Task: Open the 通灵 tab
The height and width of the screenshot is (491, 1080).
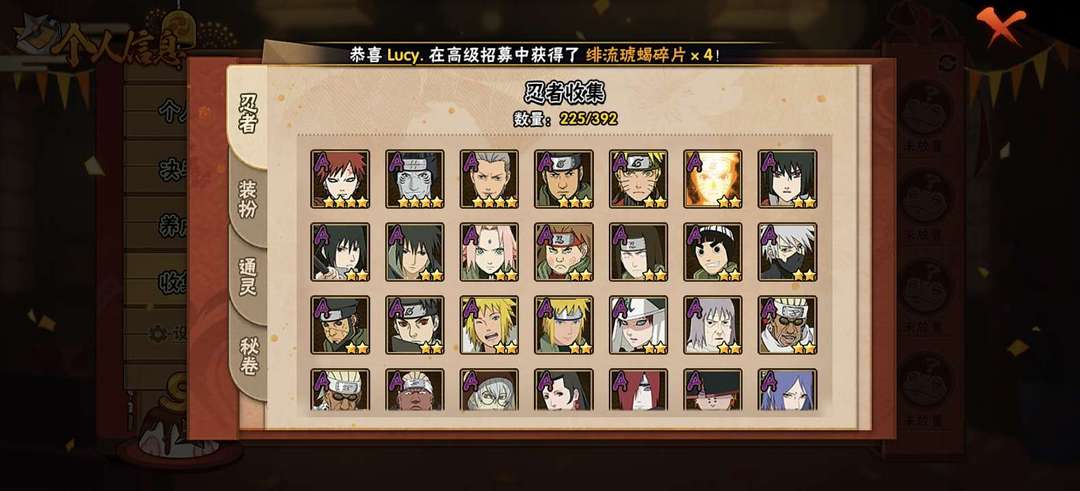Action: pos(248,277)
